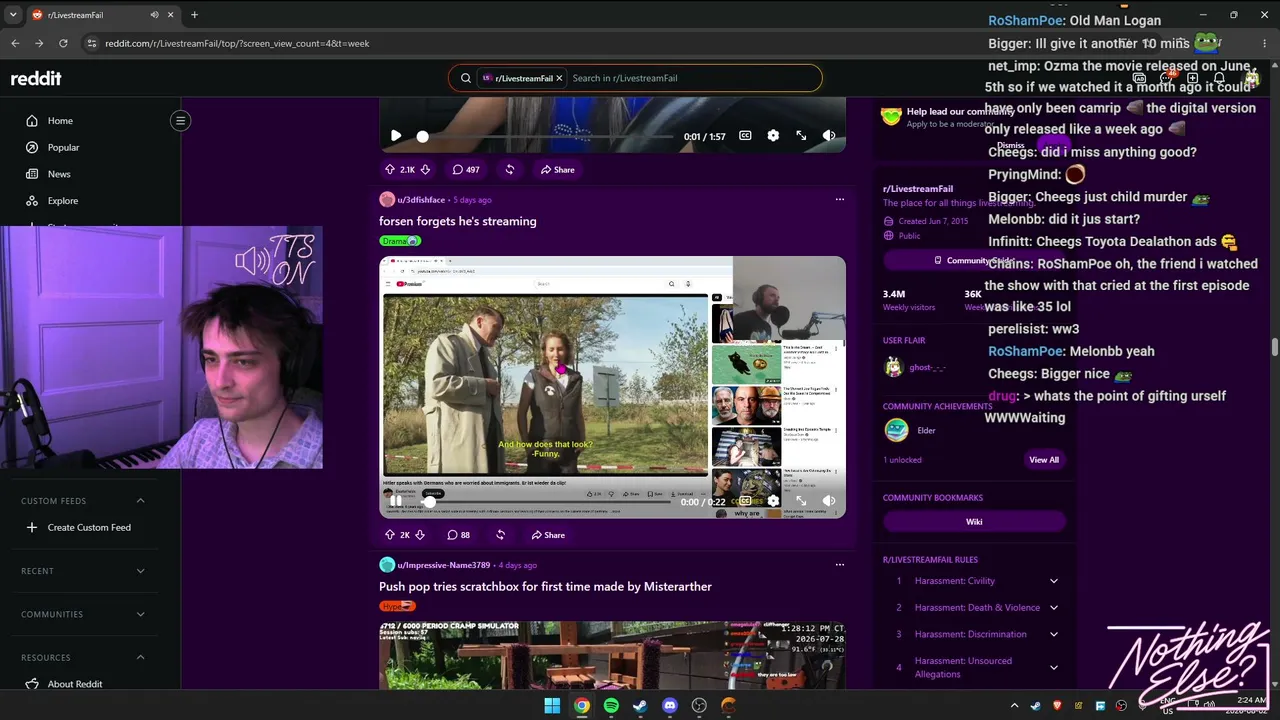The height and width of the screenshot is (720, 1280).
Task: Select the Drama flair tag
Action: (400, 241)
